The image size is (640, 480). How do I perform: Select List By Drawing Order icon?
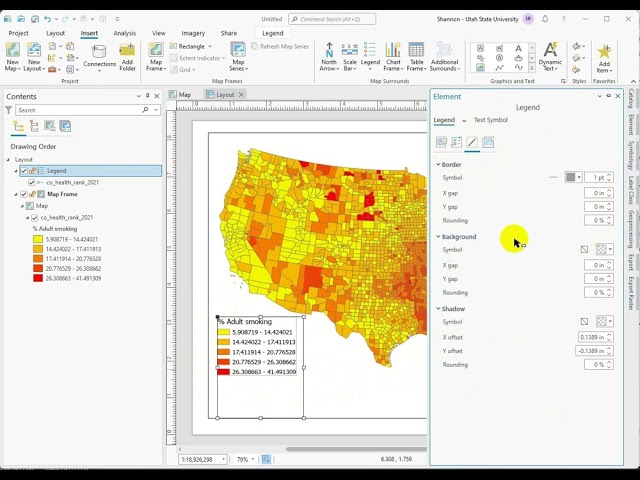[x=18, y=127]
